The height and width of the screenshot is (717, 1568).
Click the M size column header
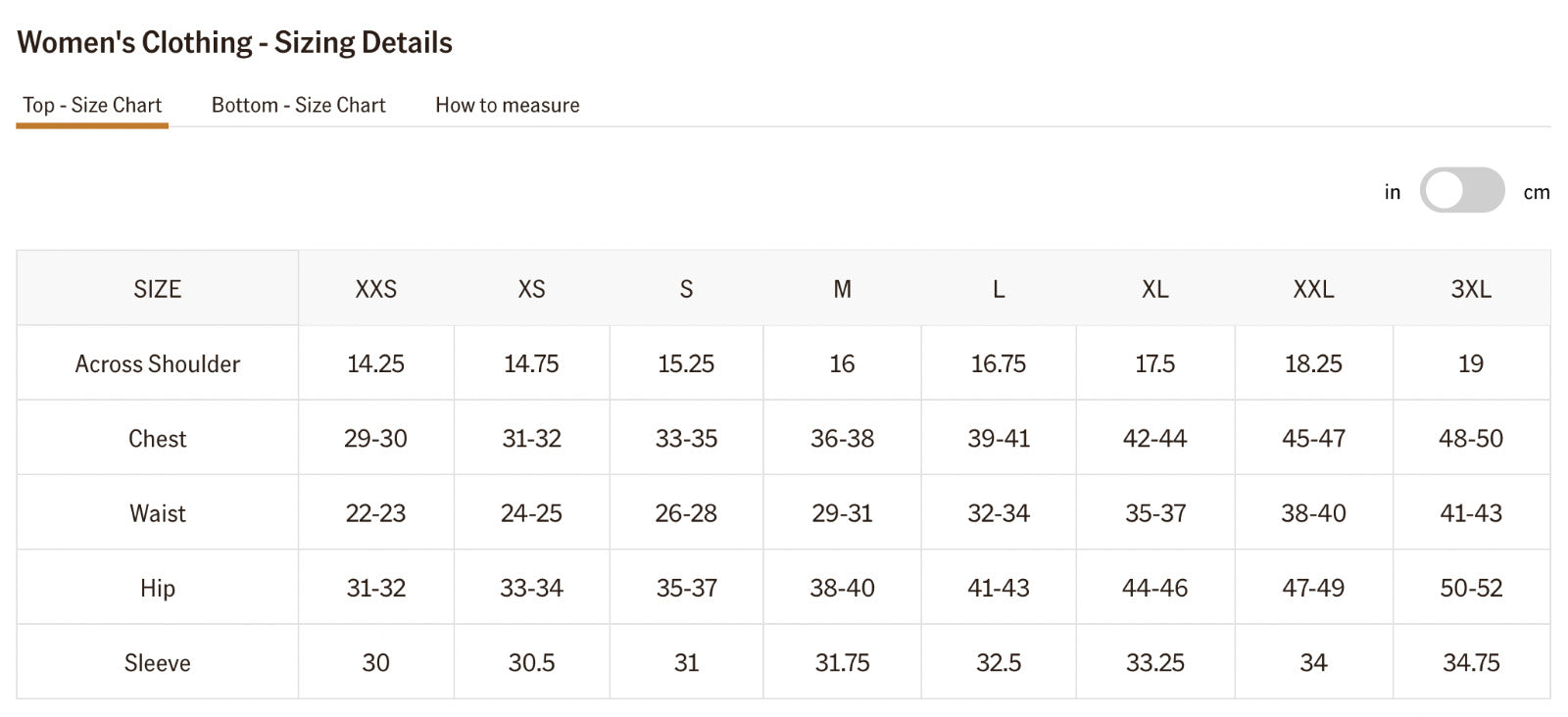[x=842, y=289]
